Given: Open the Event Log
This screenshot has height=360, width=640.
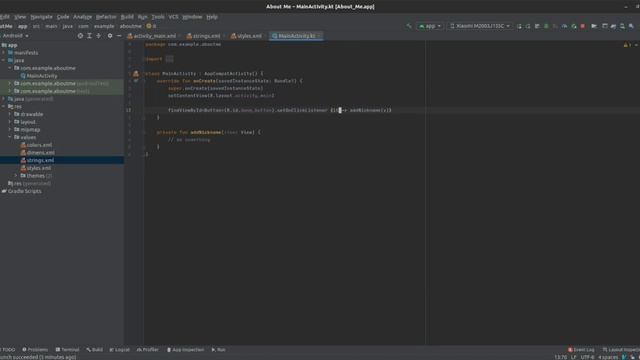Looking at the screenshot, I should [581, 350].
